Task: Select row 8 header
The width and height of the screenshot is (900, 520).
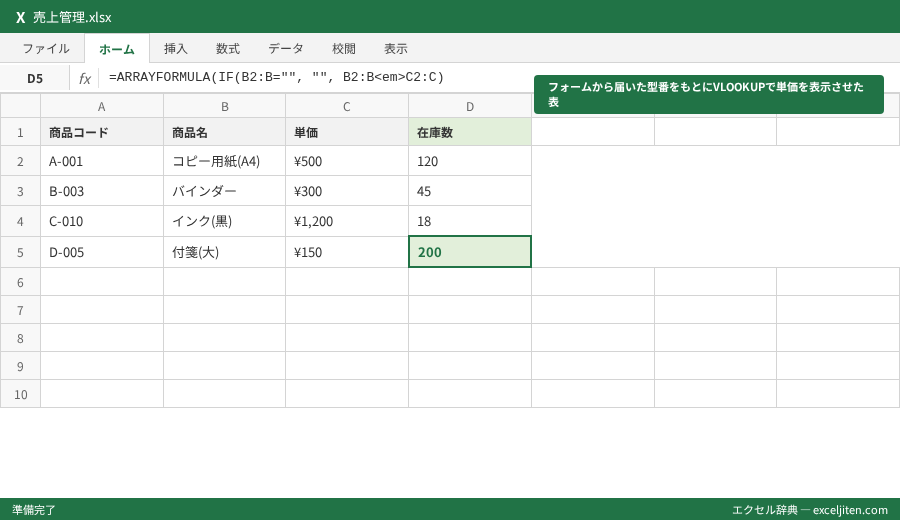Action: coord(20,338)
